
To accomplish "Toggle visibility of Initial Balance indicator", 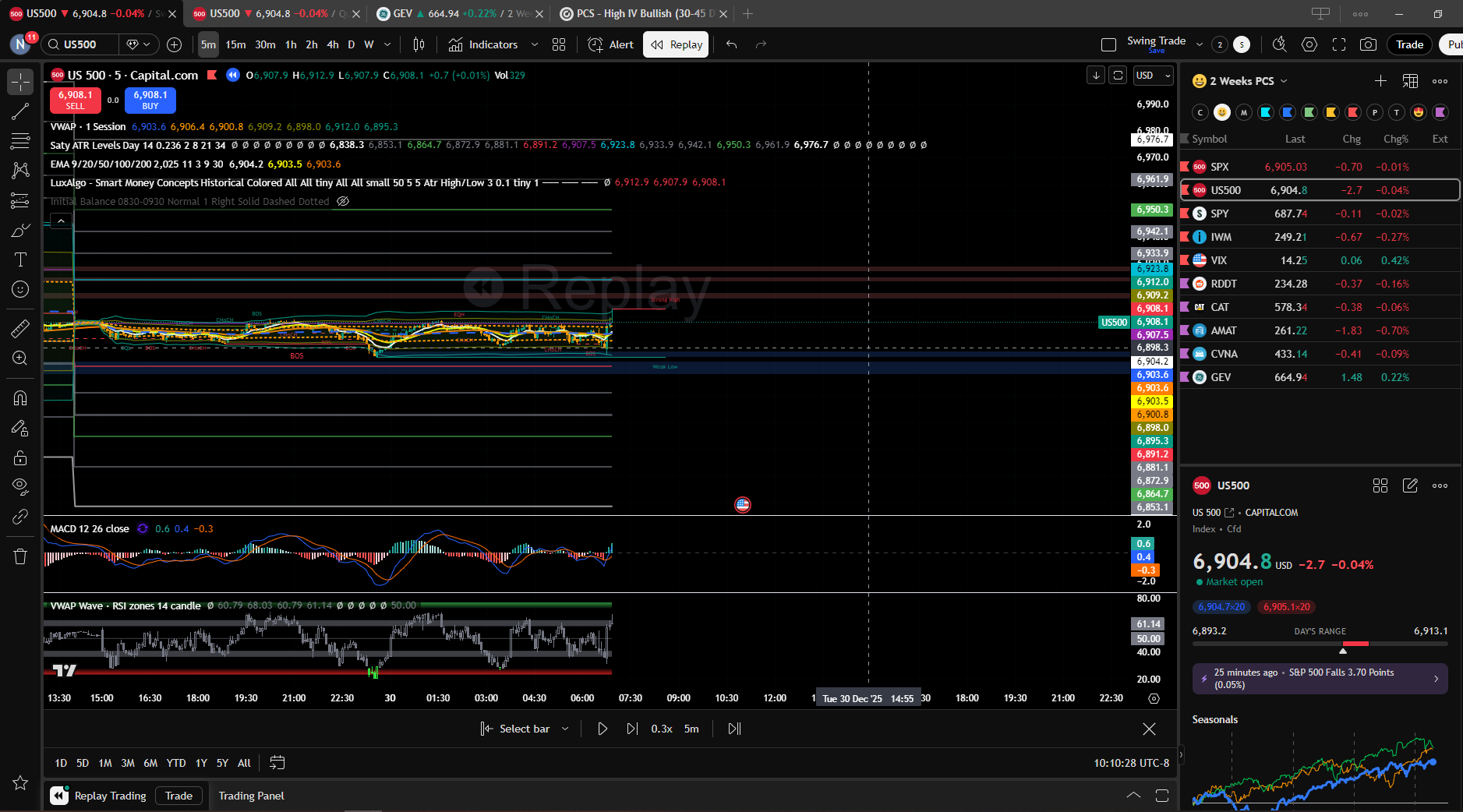I will [343, 201].
